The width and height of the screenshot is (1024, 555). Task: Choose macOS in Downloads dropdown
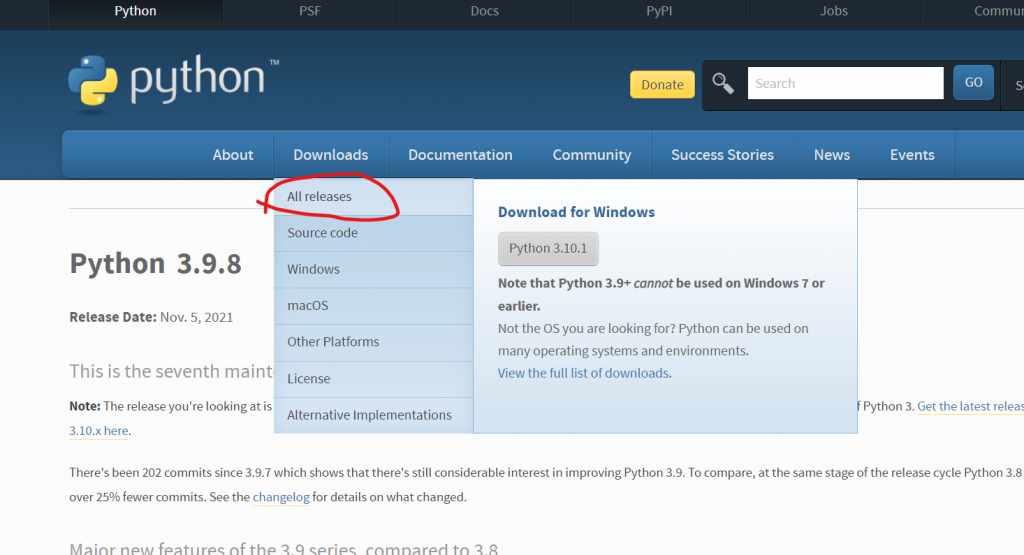coord(373,306)
